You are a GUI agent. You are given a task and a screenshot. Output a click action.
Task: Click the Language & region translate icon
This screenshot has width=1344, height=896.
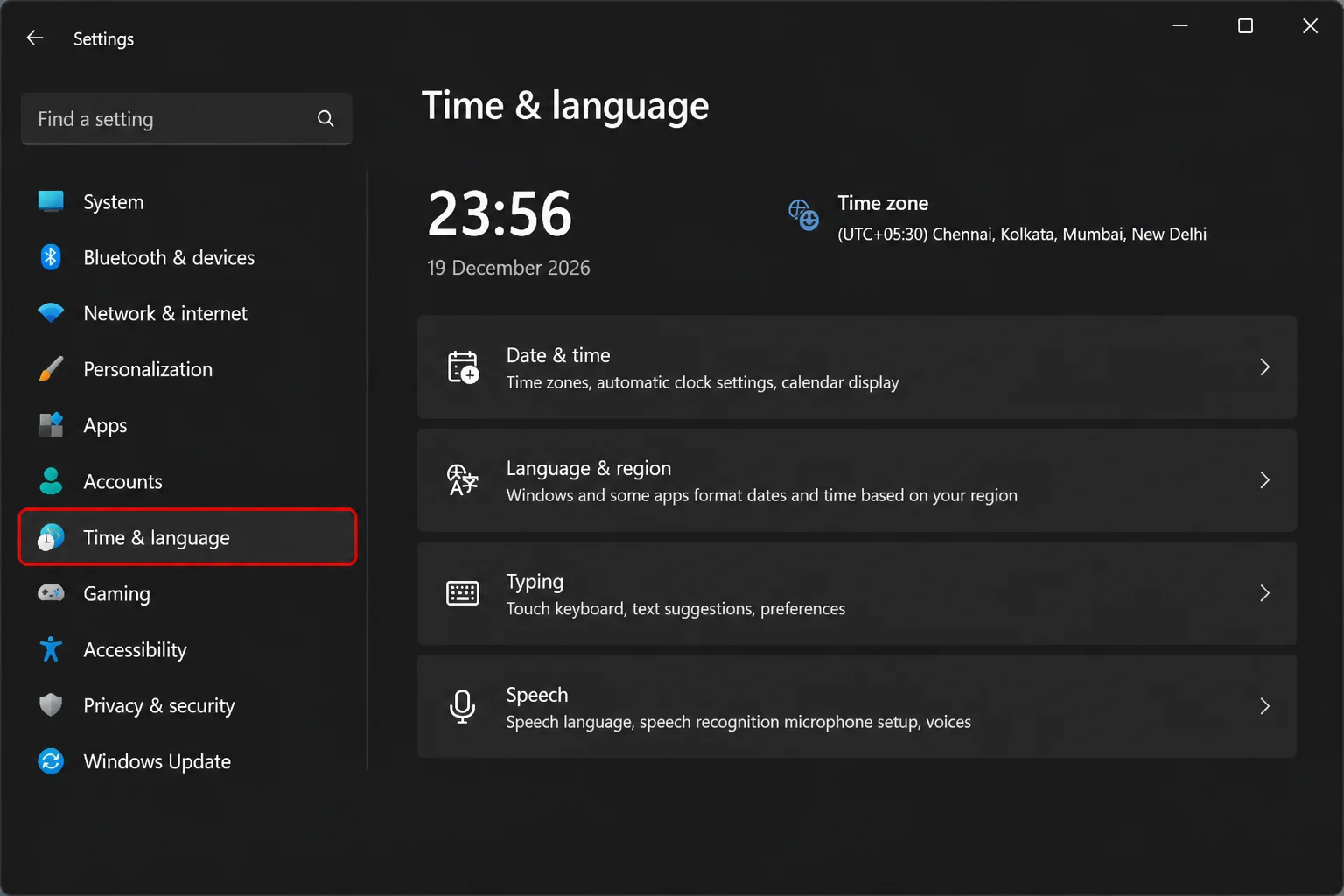[x=463, y=480]
